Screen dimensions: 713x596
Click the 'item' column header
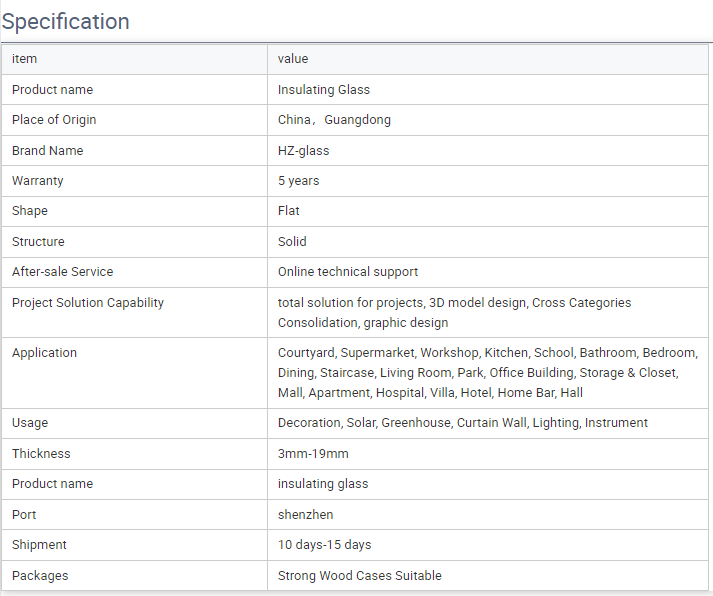click(x=24, y=59)
